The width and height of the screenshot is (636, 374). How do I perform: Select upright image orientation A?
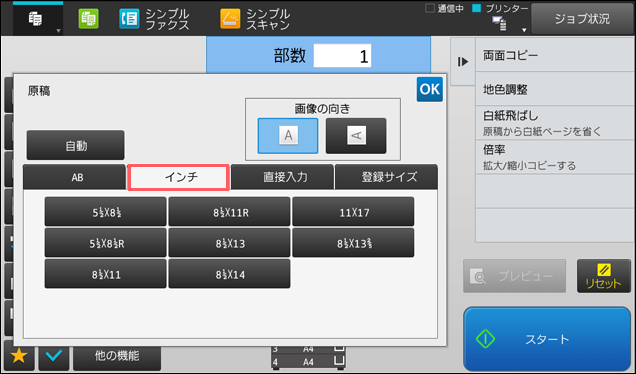(288, 135)
